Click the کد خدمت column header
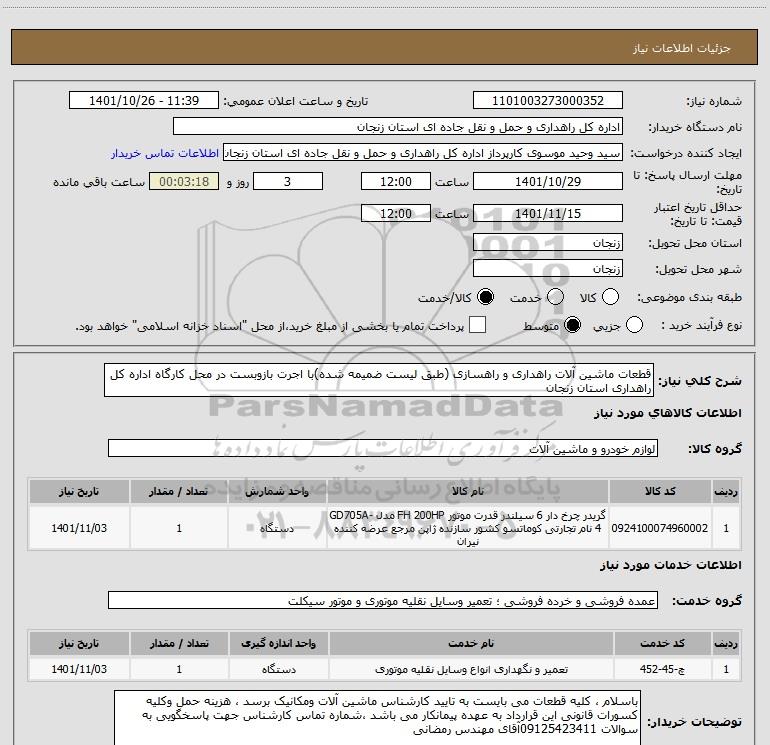 tap(662, 643)
